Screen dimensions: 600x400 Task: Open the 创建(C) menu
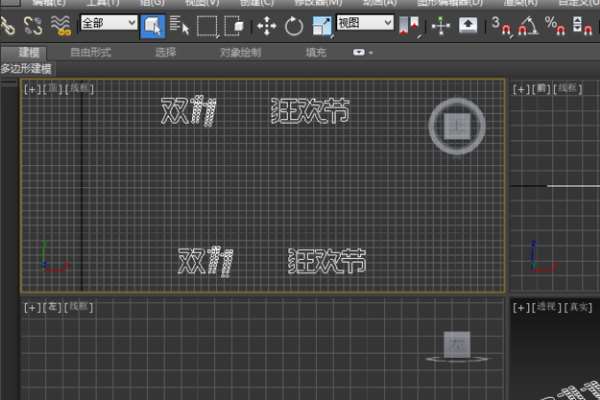pyautogui.click(x=256, y=3)
